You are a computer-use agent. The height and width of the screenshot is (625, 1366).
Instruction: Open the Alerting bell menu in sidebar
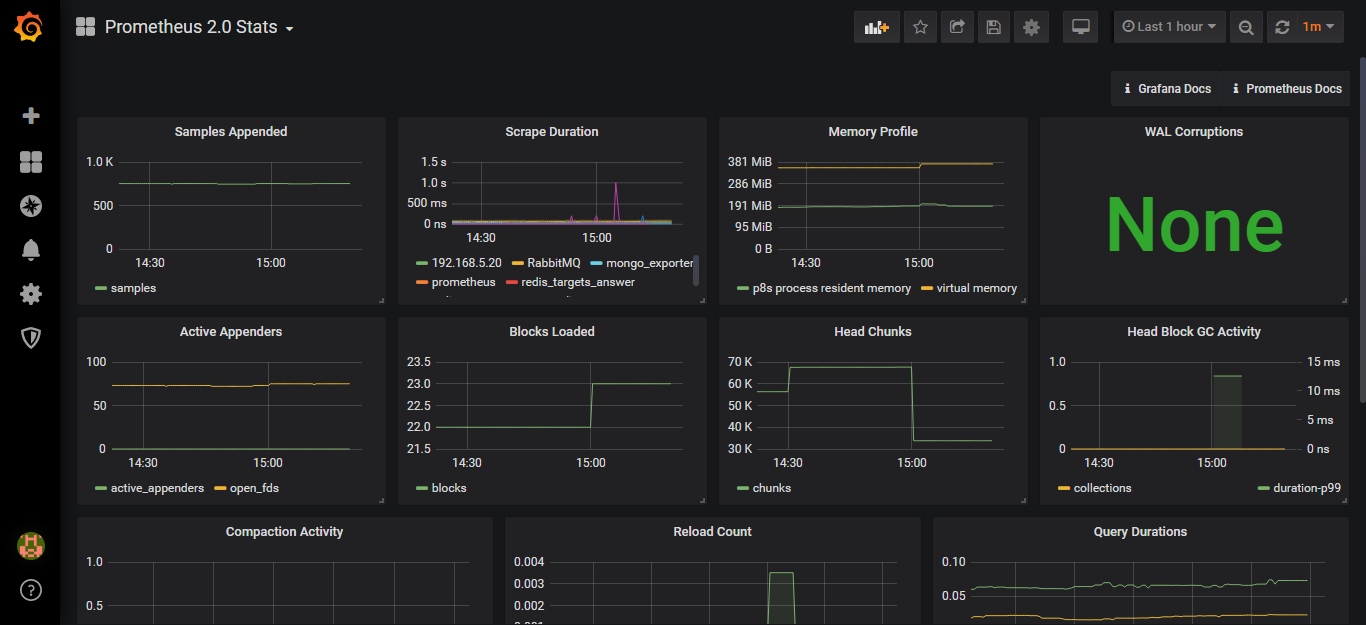pyautogui.click(x=30, y=250)
